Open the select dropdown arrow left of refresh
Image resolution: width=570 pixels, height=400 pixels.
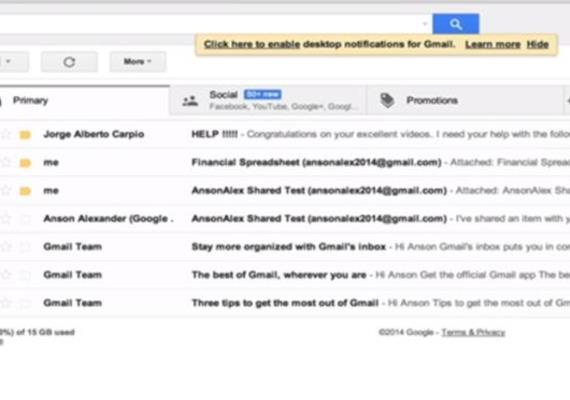(x=8, y=61)
